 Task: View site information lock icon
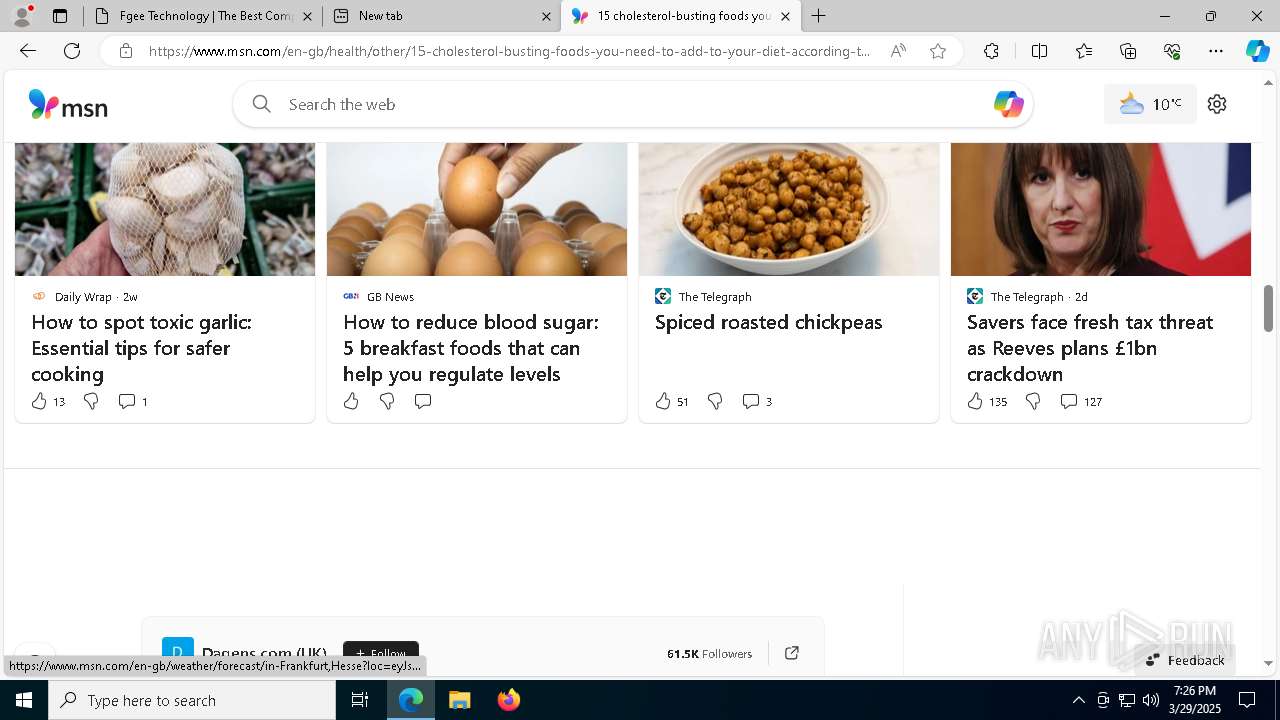click(x=126, y=51)
